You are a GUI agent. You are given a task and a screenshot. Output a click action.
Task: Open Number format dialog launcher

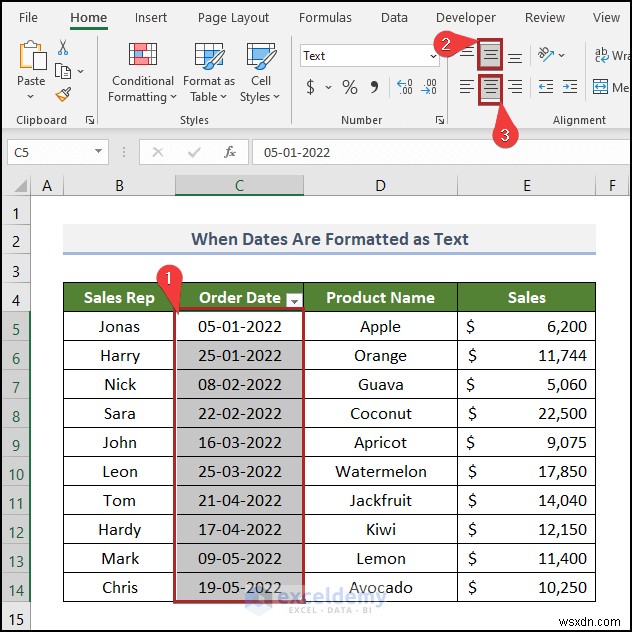tap(440, 120)
